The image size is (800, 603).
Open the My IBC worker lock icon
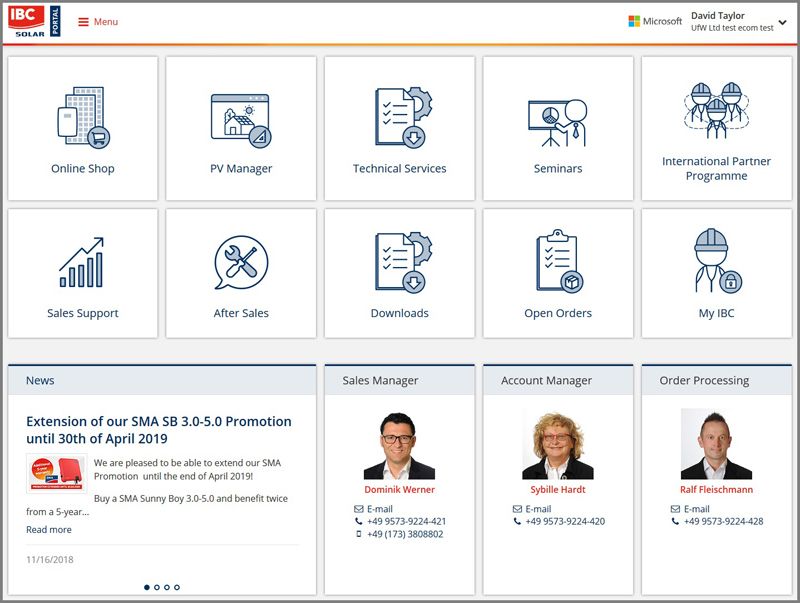click(x=718, y=261)
